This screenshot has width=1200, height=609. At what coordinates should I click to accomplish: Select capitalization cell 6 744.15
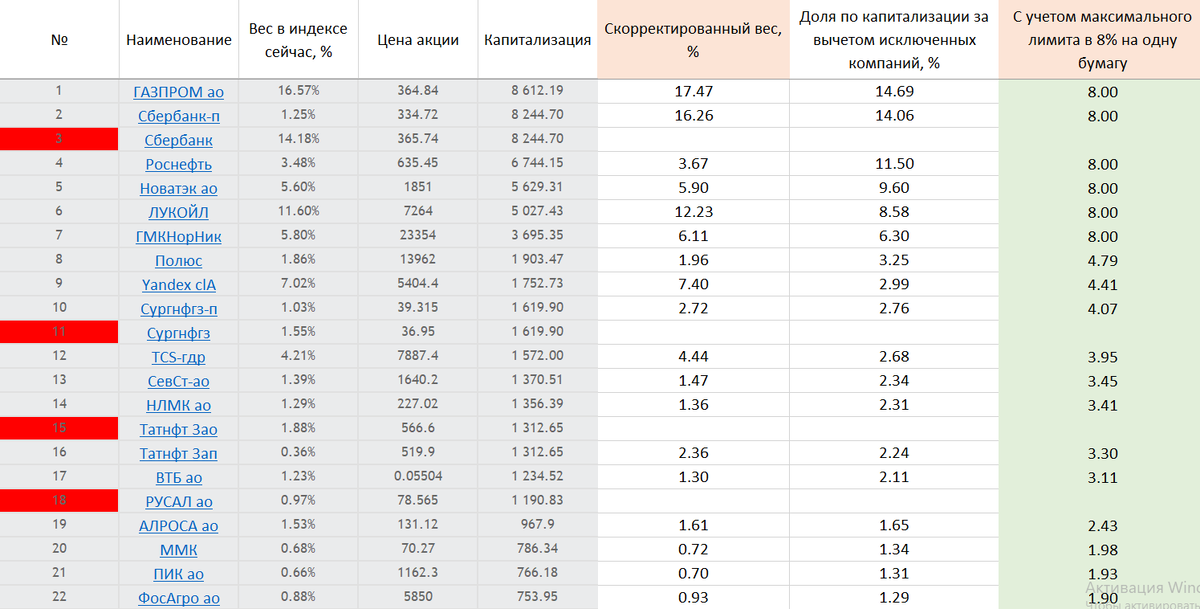(x=537, y=164)
